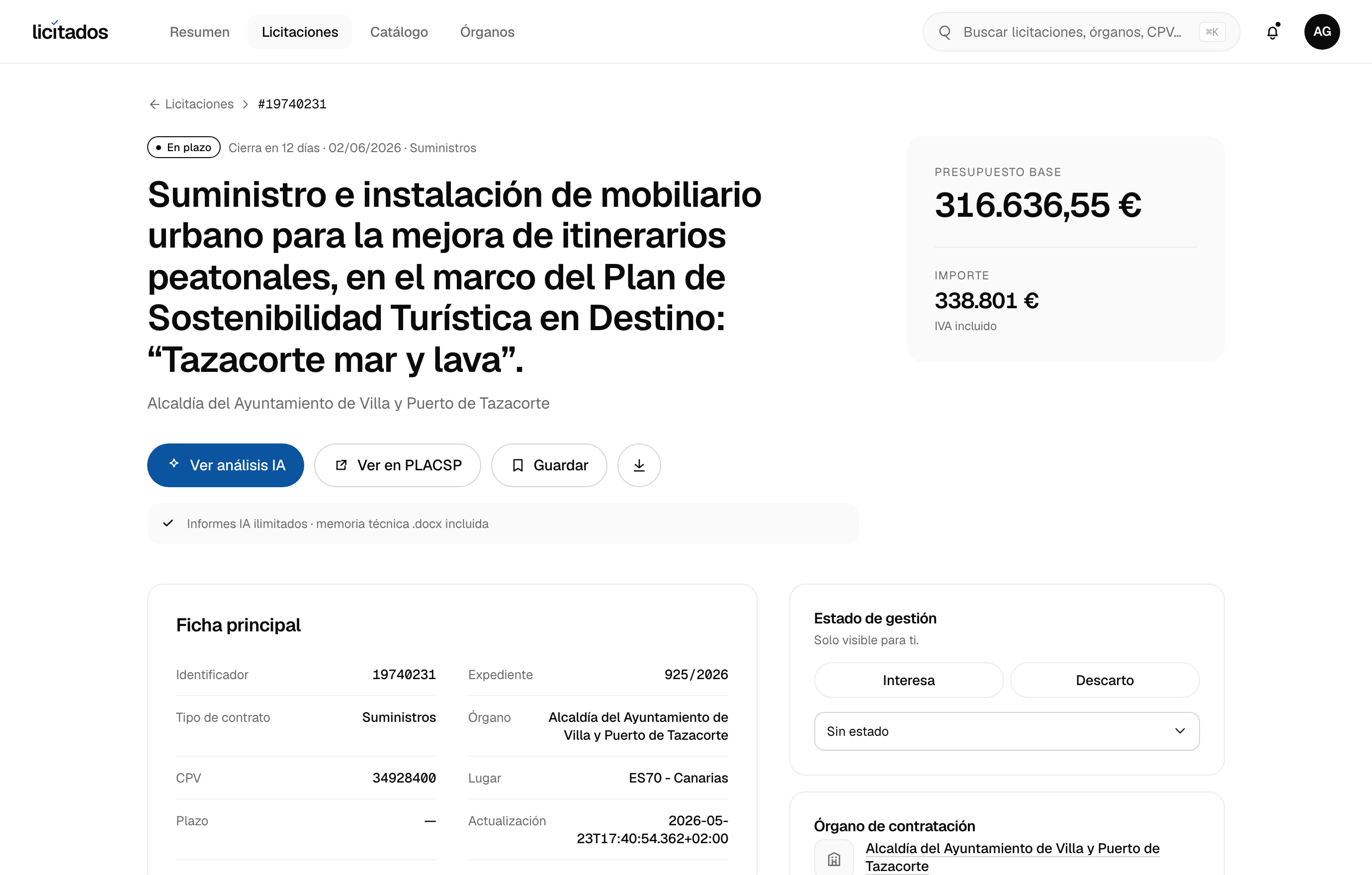This screenshot has height=875, width=1372.
Task: Click the search magnifier icon
Action: pos(944,32)
